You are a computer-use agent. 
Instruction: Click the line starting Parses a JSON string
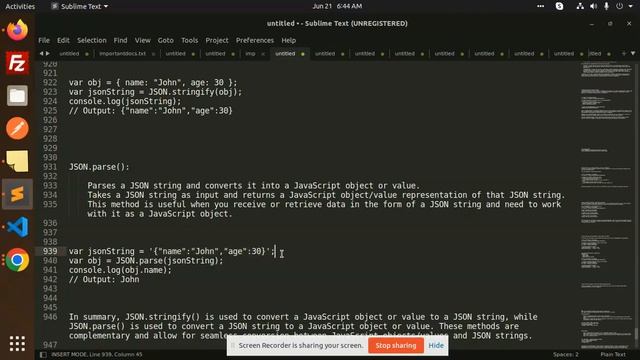[x=253, y=186]
